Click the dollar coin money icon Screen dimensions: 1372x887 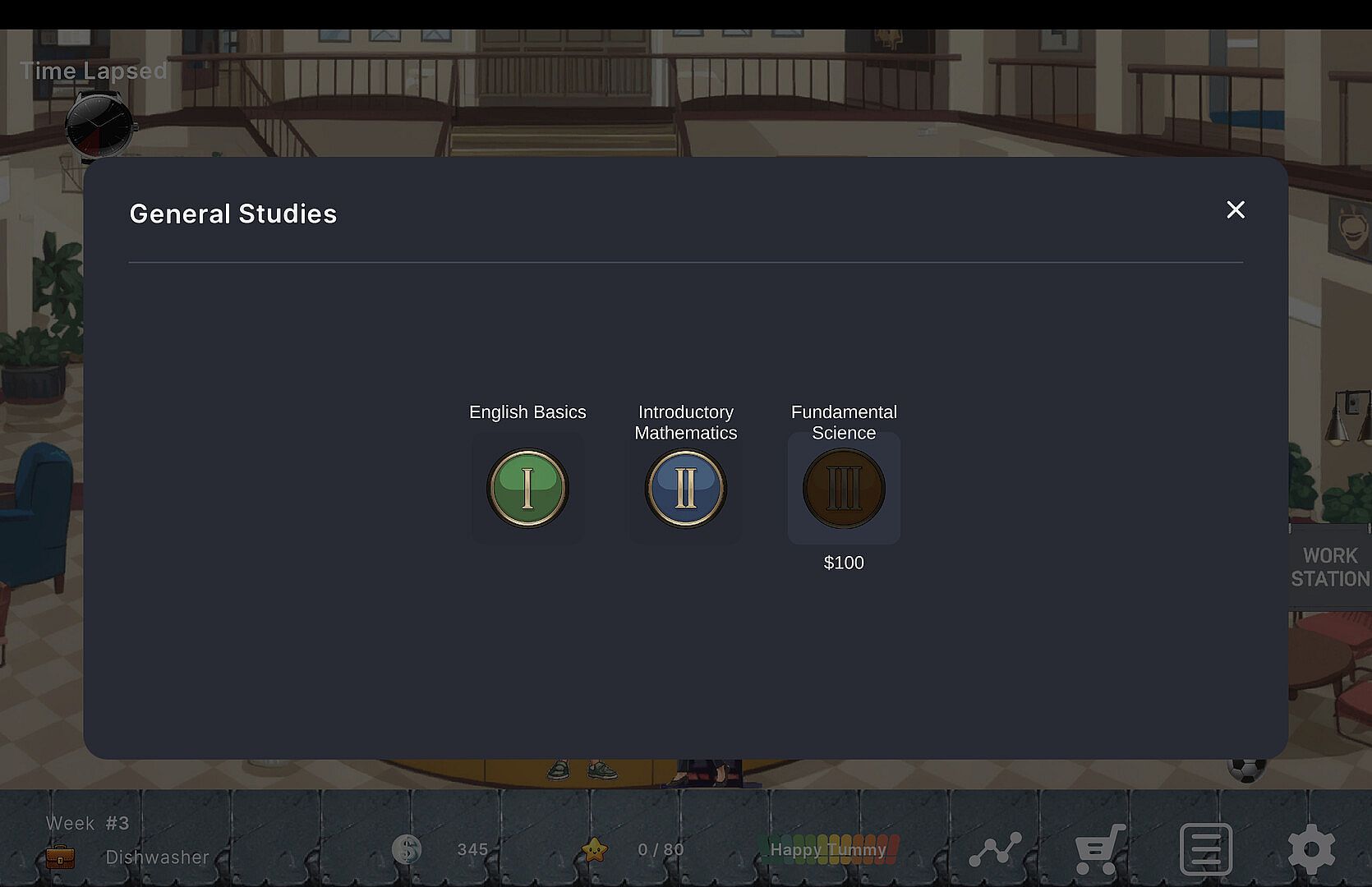(407, 849)
